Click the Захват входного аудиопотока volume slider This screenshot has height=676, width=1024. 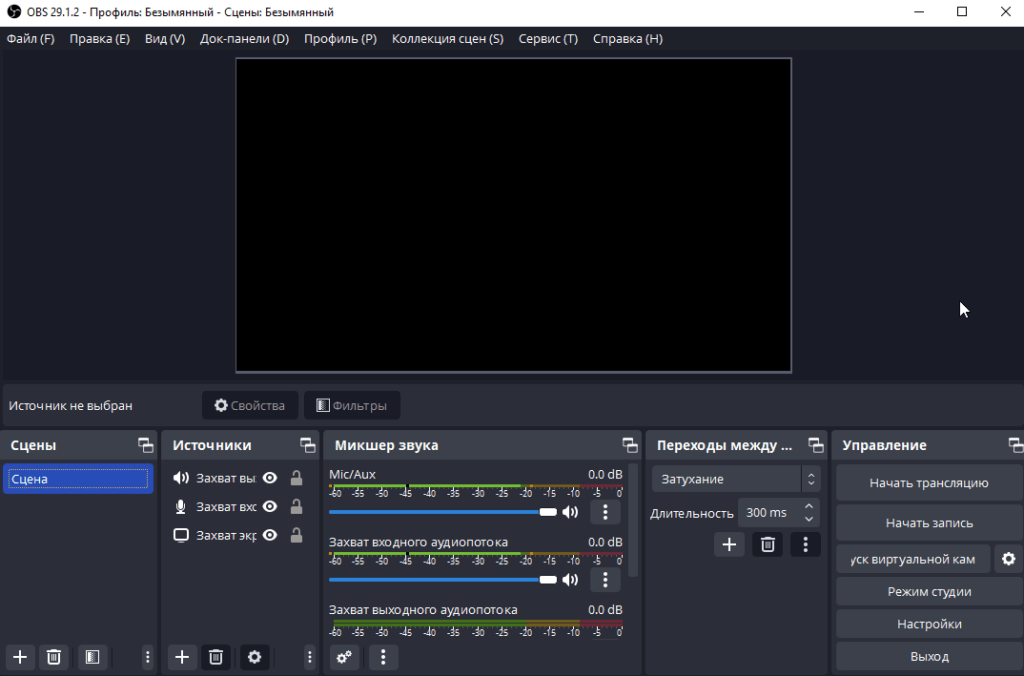click(x=440, y=580)
